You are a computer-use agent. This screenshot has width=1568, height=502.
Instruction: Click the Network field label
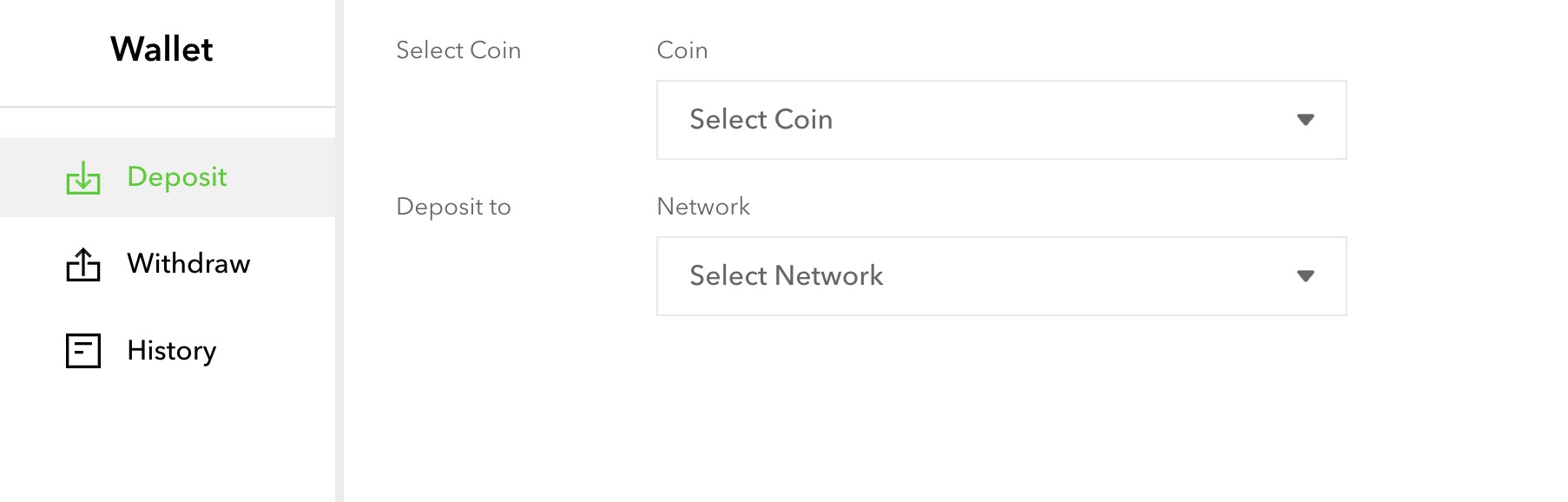[703, 207]
